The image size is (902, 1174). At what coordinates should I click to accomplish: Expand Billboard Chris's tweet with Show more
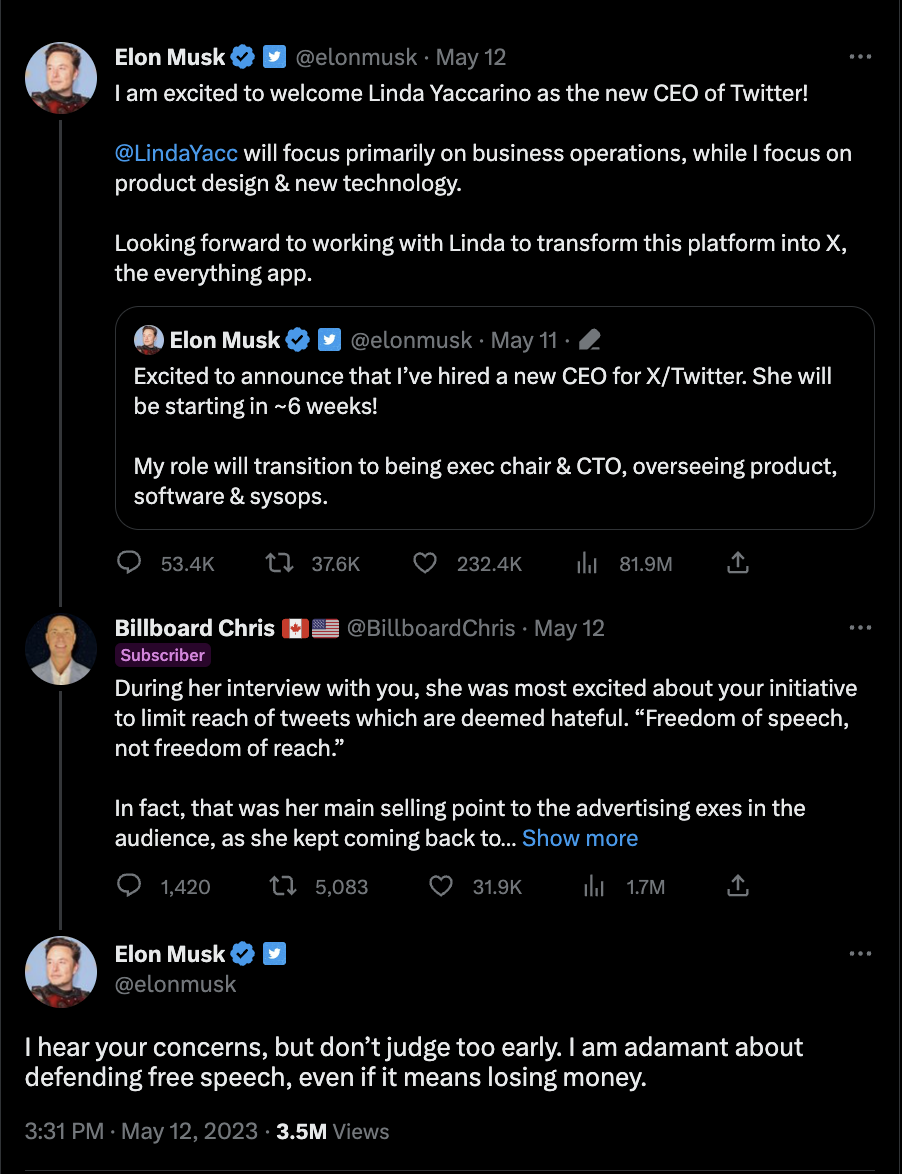coord(580,838)
